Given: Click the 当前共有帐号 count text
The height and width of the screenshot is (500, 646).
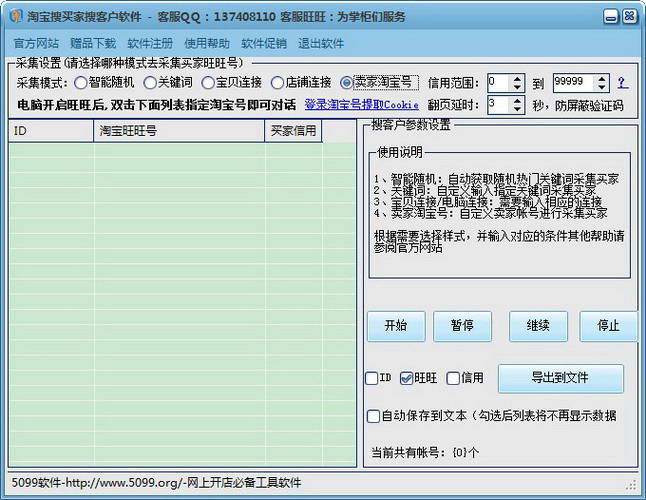Looking at the screenshot, I should pos(425,453).
